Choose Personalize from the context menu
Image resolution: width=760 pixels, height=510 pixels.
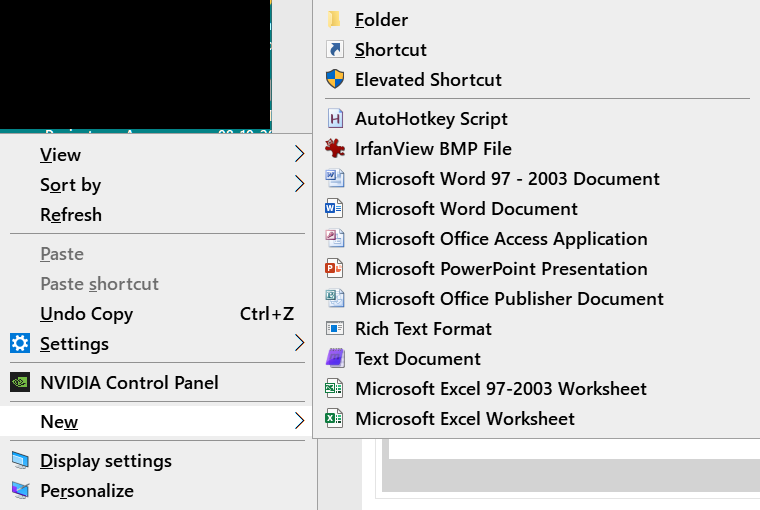pos(158,491)
